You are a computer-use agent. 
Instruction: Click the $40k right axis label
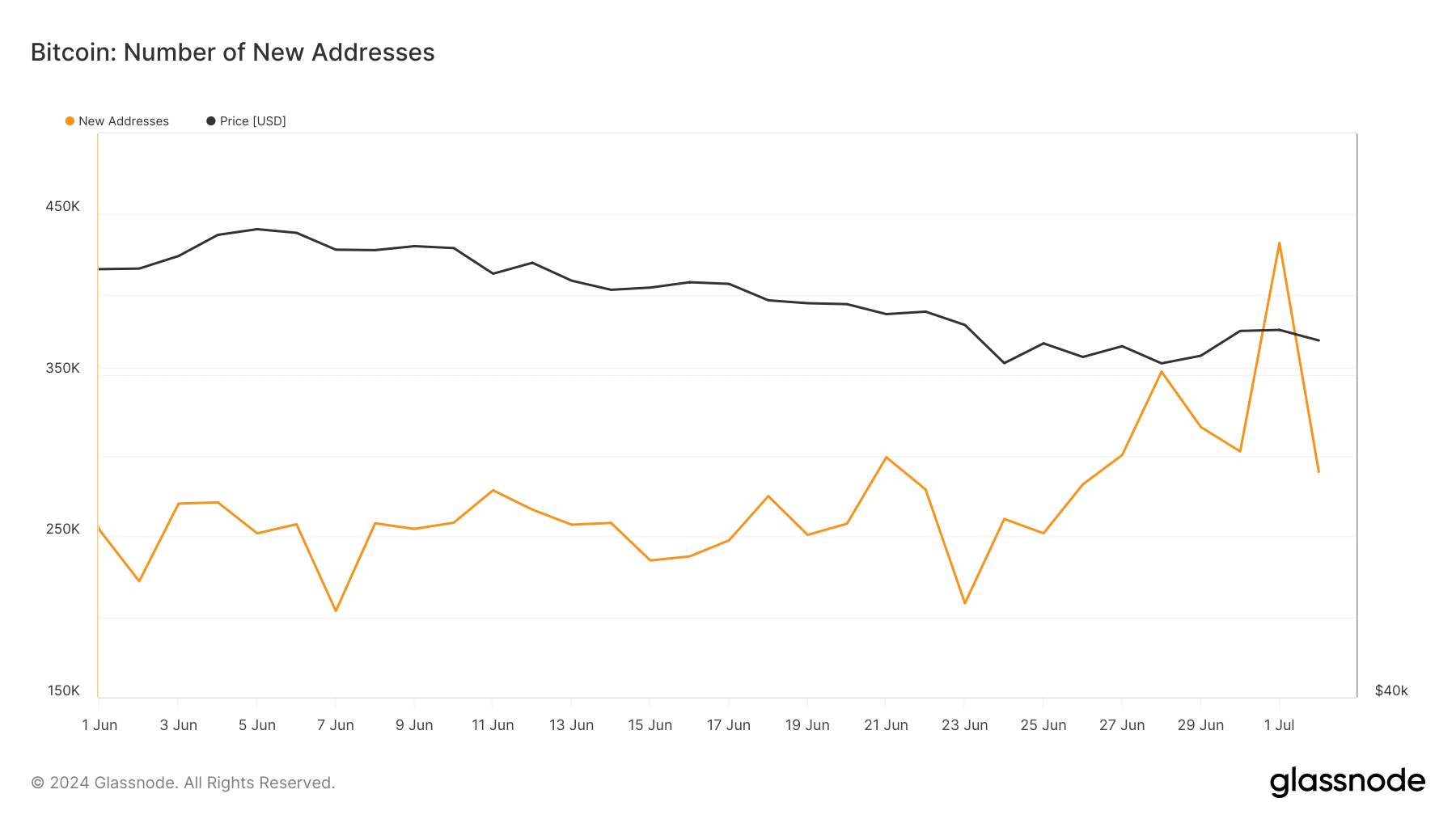[x=1391, y=691]
